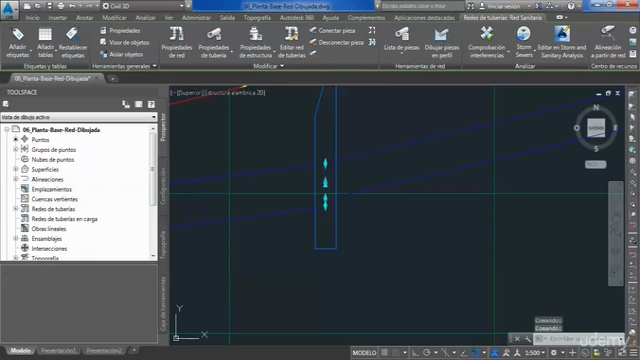
Task: Click the Undo arrow in quick access toolbar
Action: [72, 6]
